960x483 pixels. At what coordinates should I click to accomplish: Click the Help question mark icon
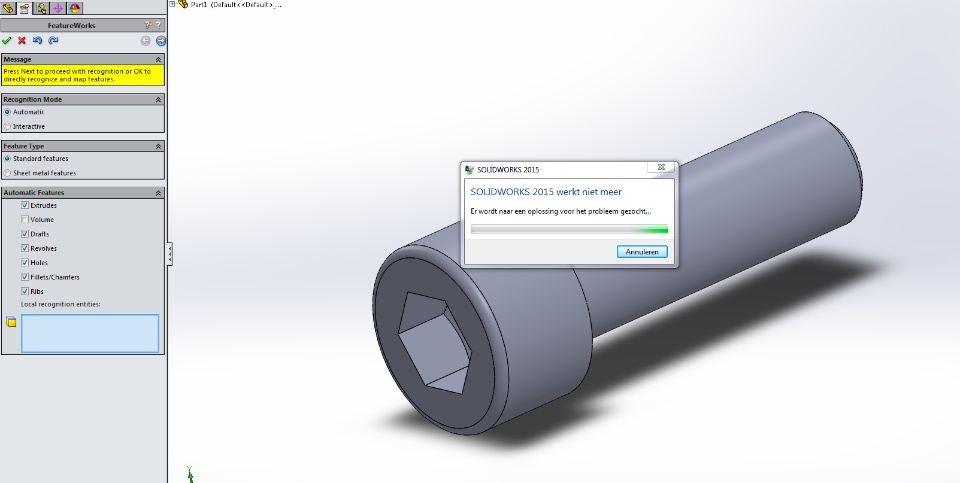click(159, 25)
